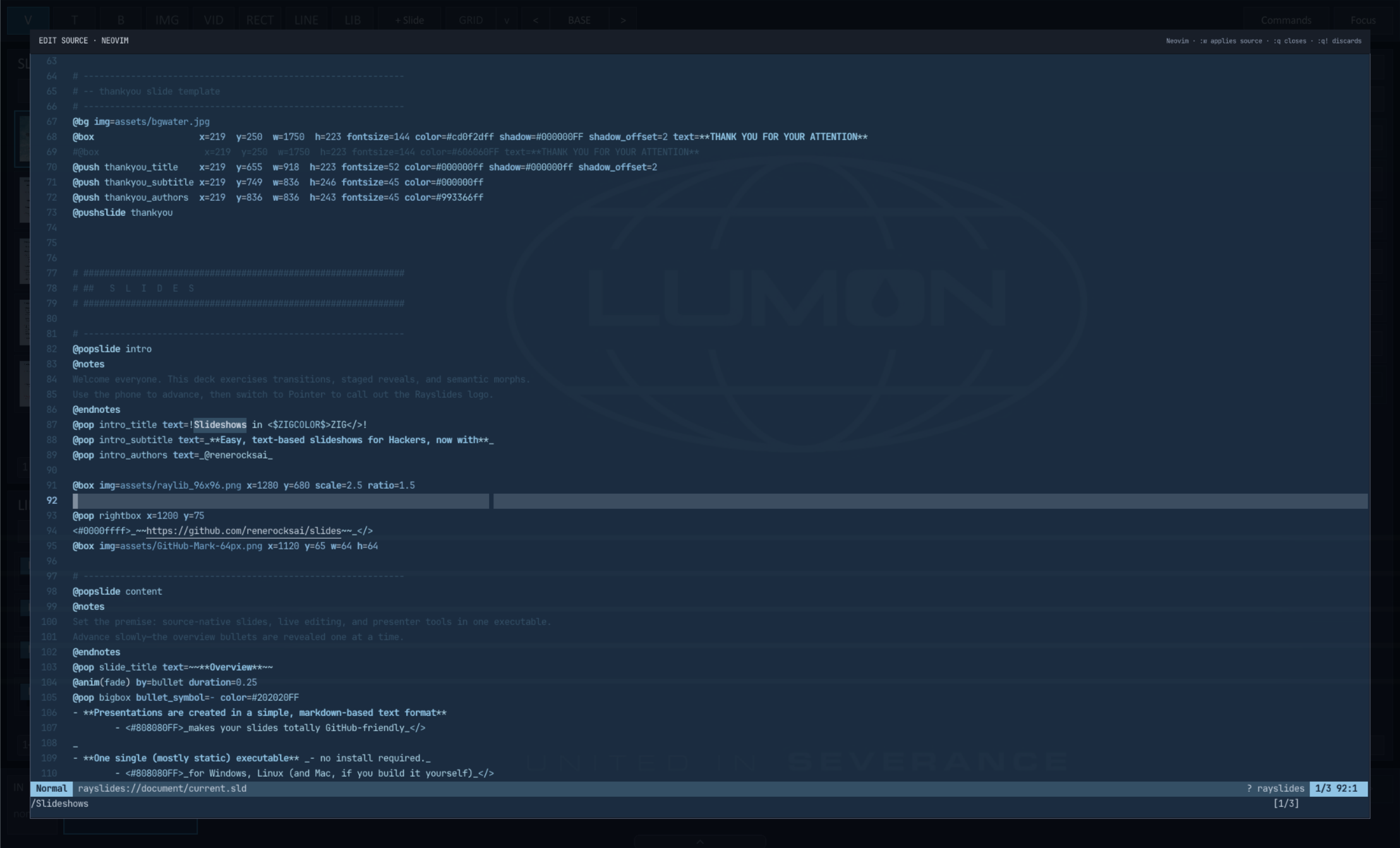
Task: Click '@pop bigbox bullet_symbol=-' line 105
Action: pyautogui.click(x=186, y=697)
